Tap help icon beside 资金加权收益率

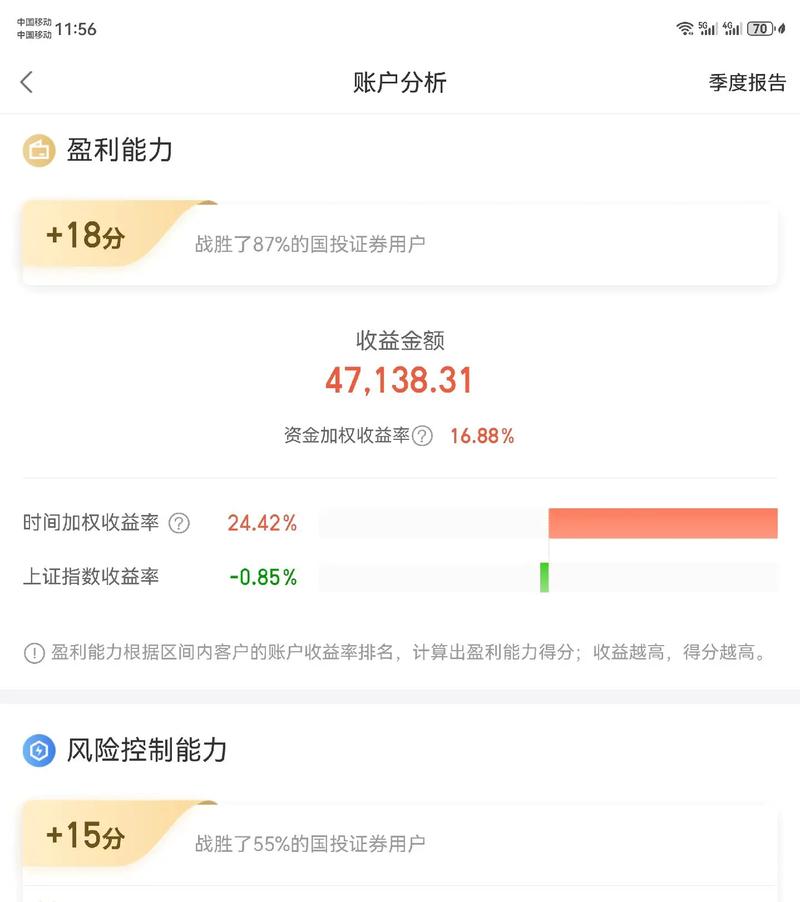[x=423, y=436]
